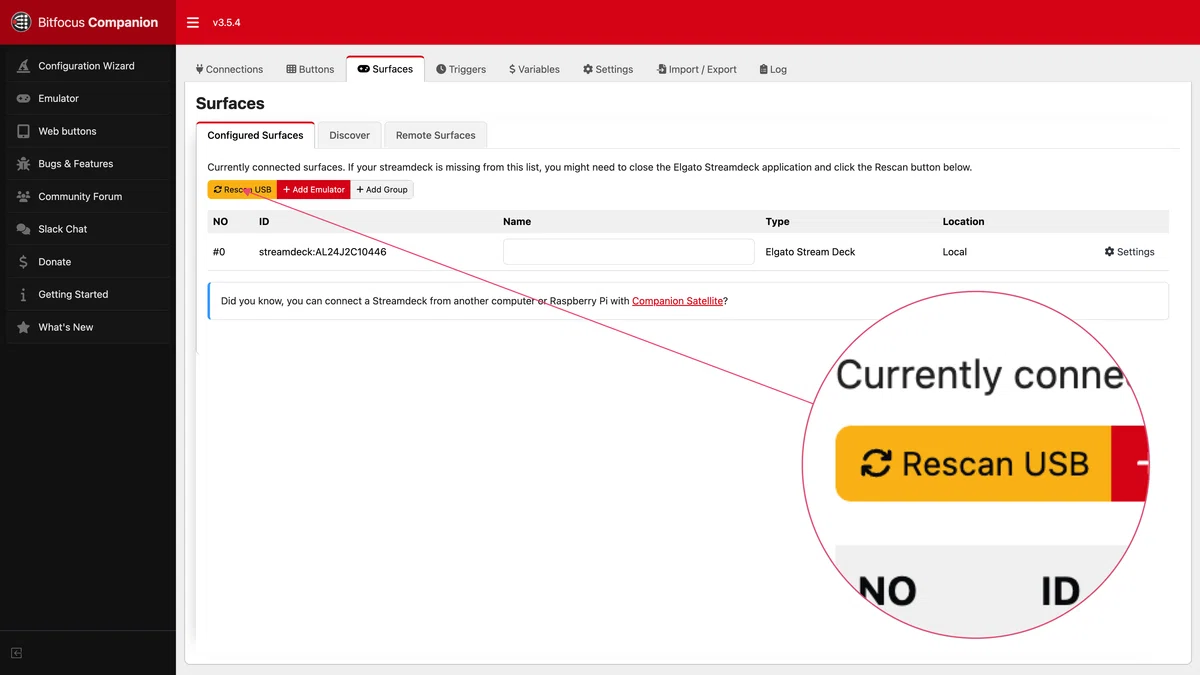This screenshot has height=675, width=1200.
Task: Open the Variables tab
Action: point(534,69)
